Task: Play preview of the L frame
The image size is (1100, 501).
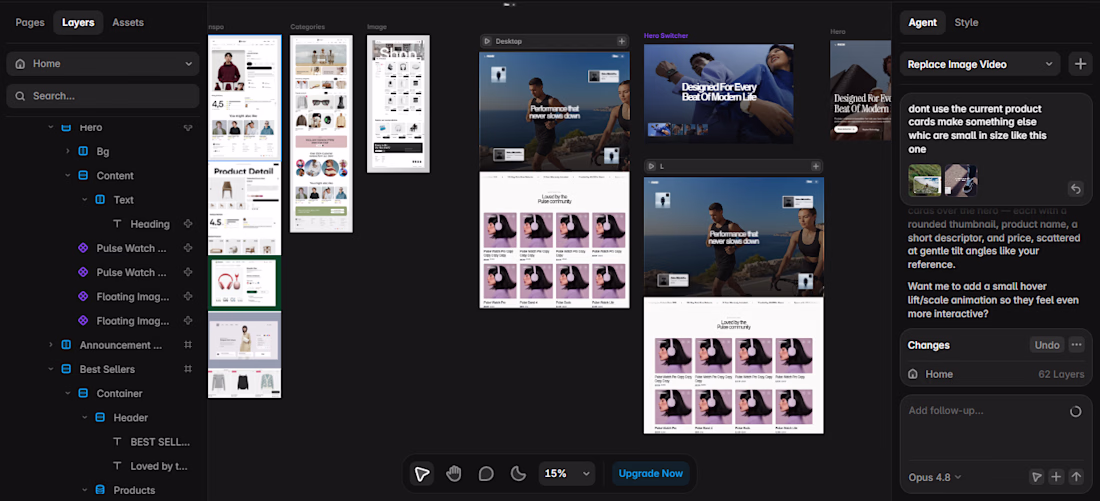Action: (x=651, y=166)
